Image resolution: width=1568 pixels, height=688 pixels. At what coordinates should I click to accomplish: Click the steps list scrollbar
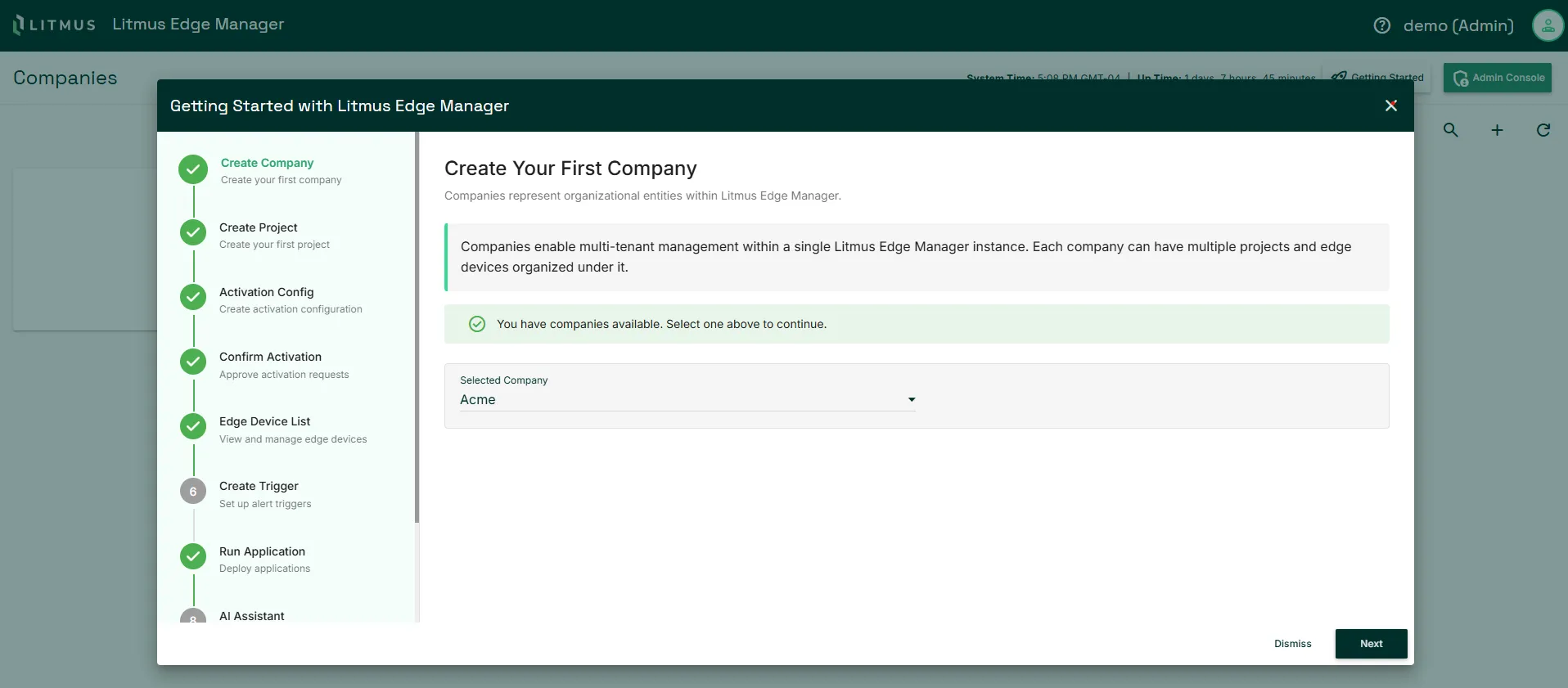click(x=417, y=327)
